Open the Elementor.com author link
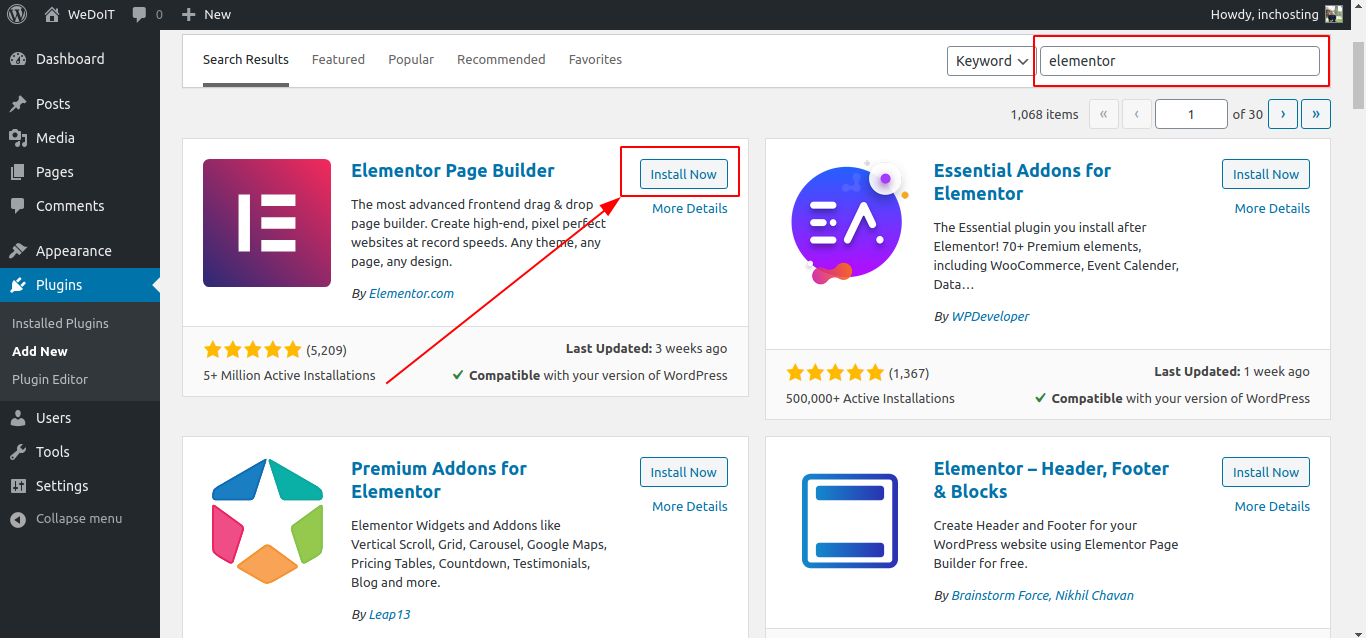 click(x=411, y=293)
